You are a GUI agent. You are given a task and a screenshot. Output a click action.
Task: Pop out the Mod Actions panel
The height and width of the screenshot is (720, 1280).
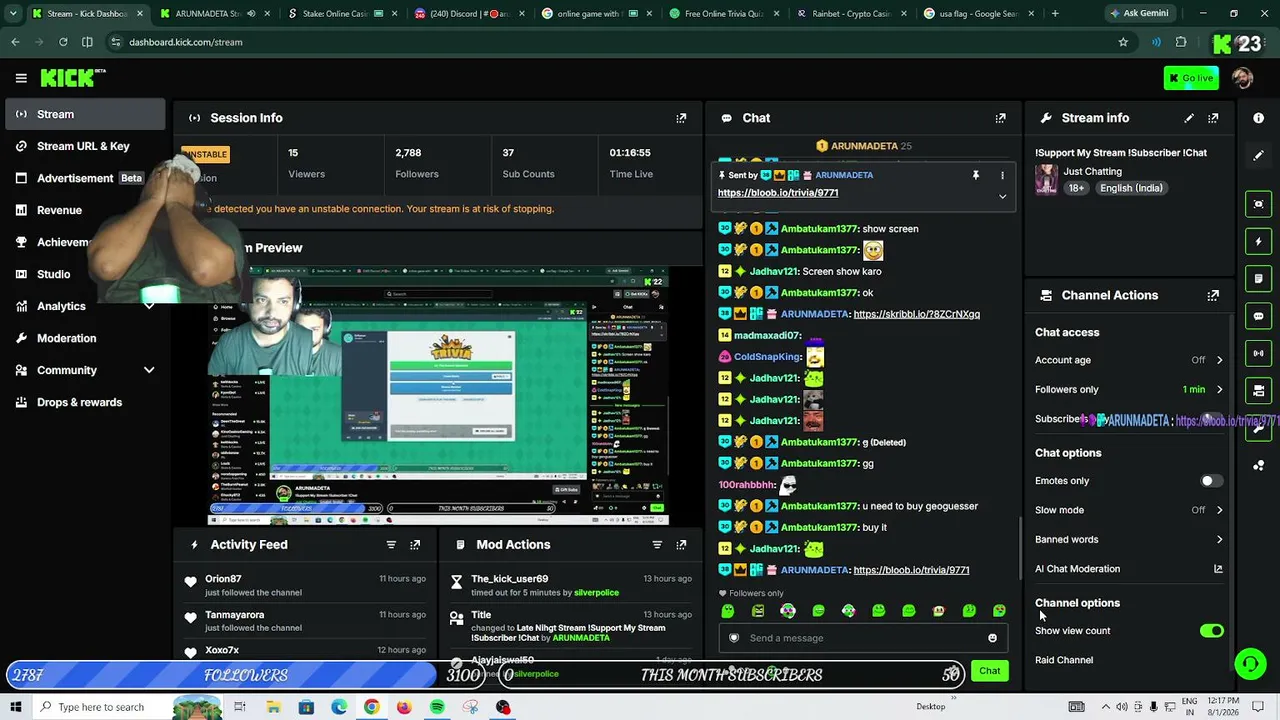click(681, 545)
